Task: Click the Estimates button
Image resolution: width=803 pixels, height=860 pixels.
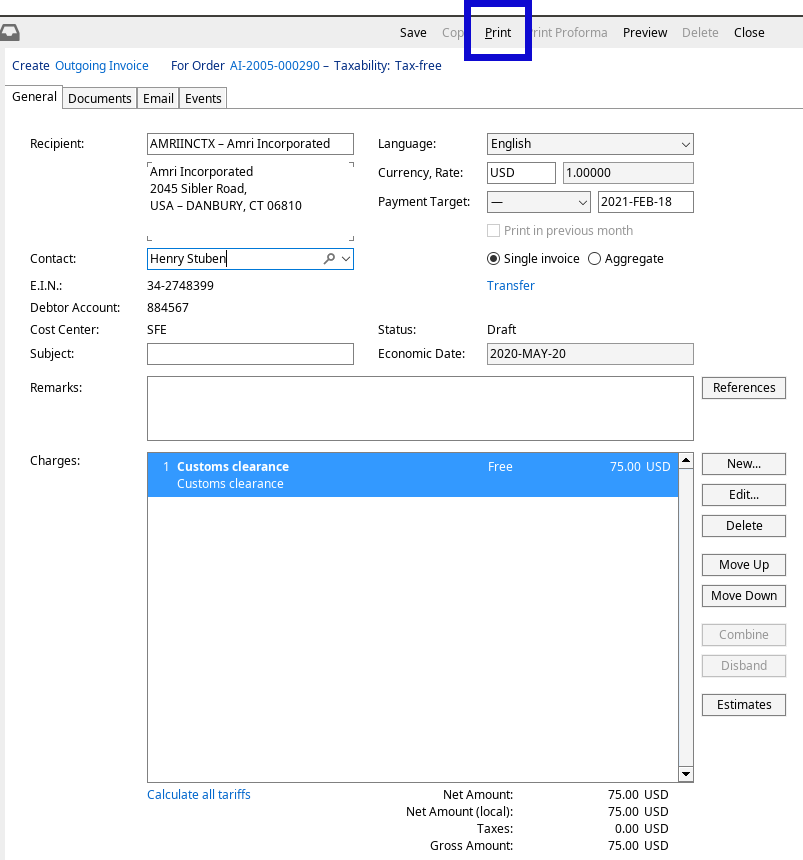Action: click(743, 704)
